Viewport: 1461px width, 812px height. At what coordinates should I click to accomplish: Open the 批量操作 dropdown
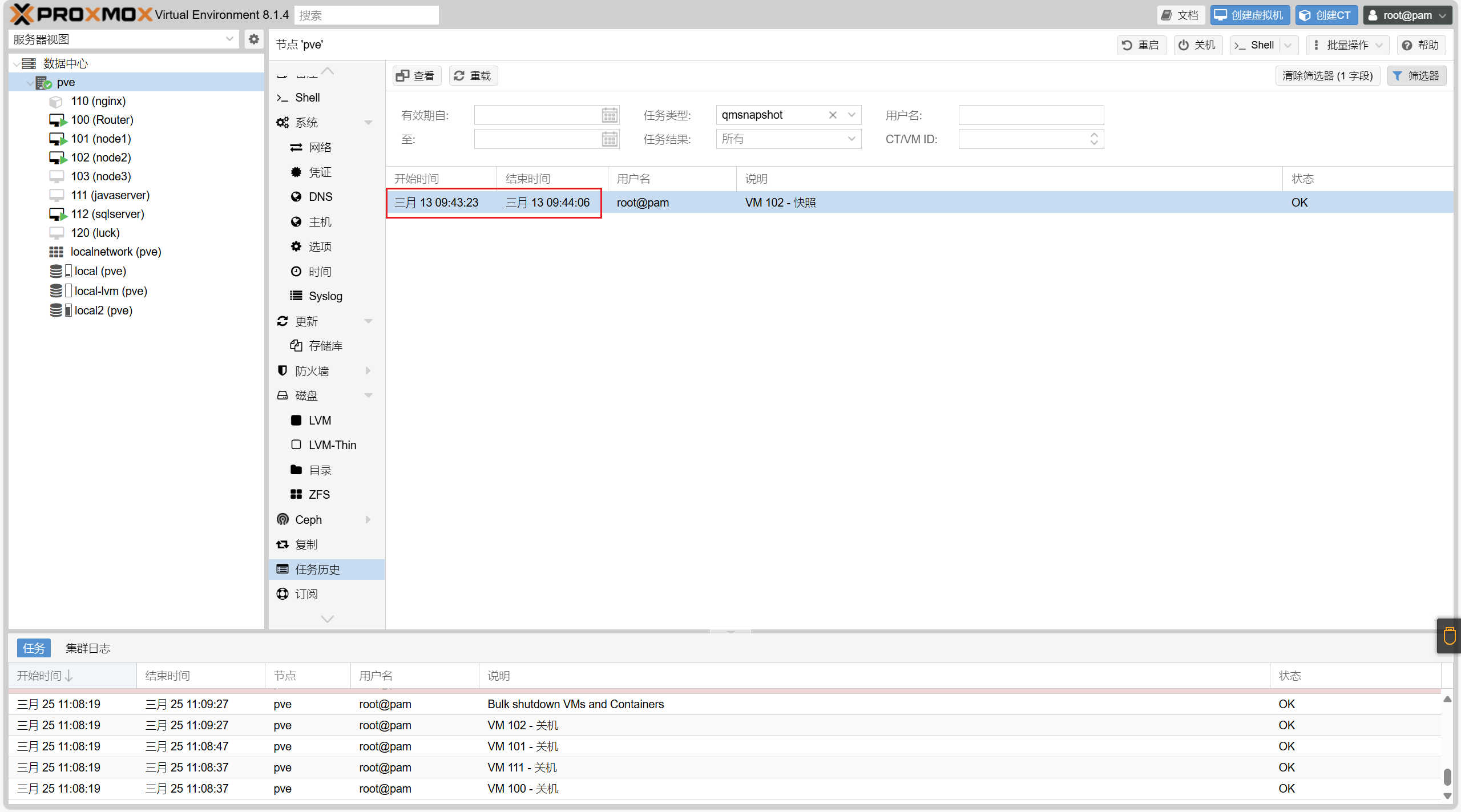coord(1347,45)
